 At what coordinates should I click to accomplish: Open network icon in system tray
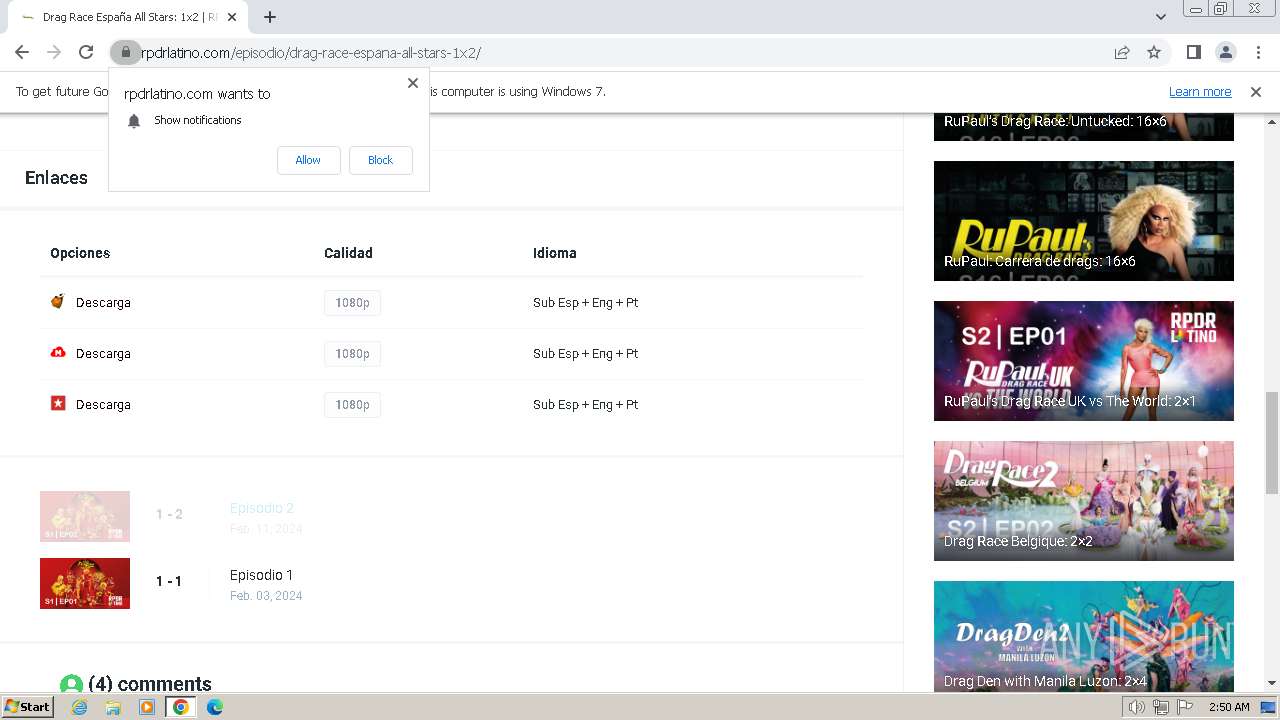click(1160, 707)
